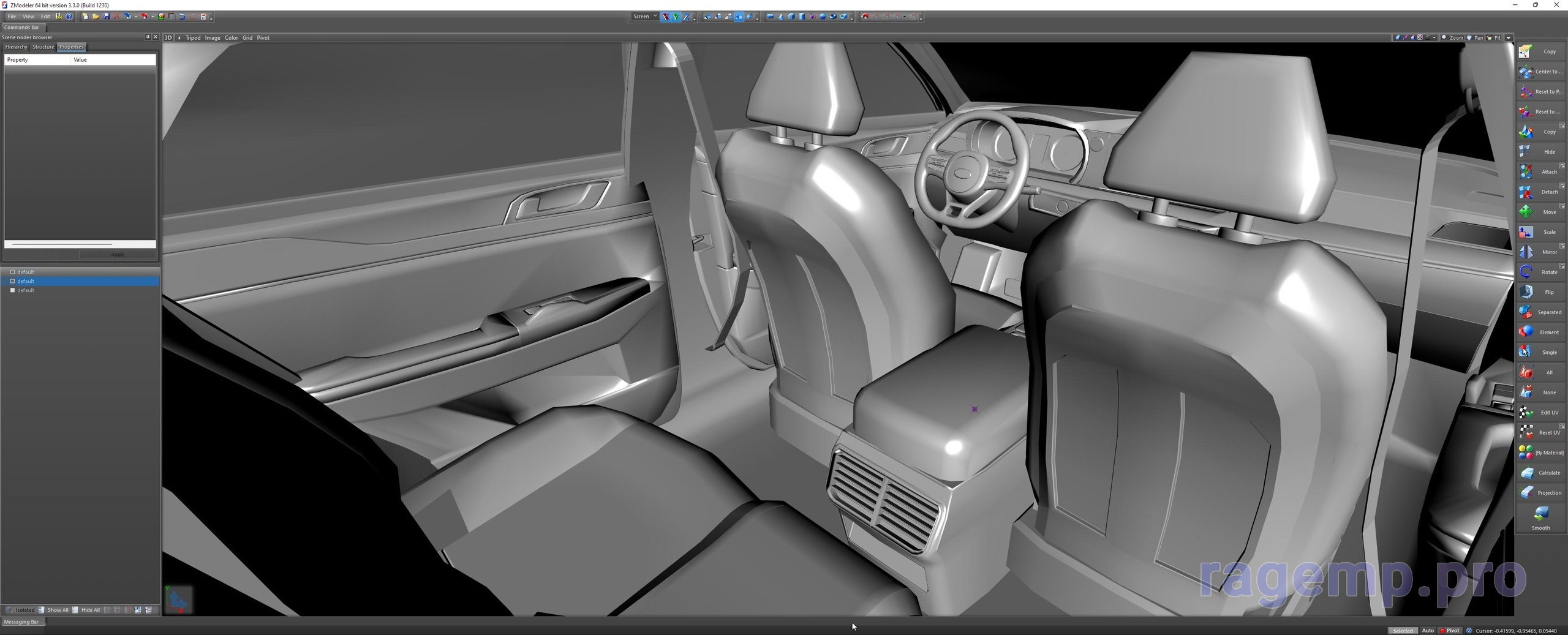Screen dimensions: 1568x635
Task: Click the red X delete toolbar icon
Action: coord(116,17)
